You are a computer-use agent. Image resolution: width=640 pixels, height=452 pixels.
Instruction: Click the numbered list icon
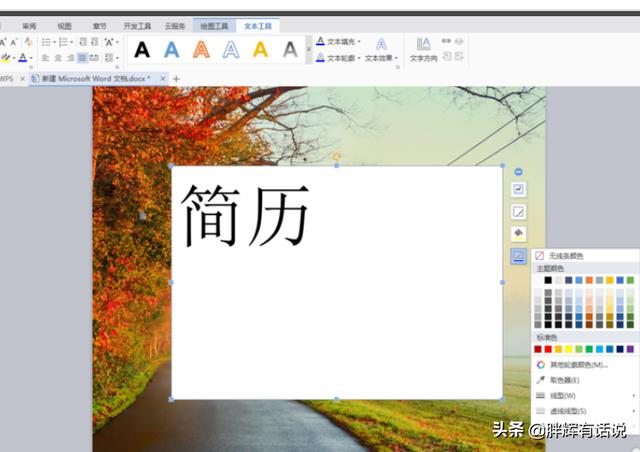click(x=63, y=42)
